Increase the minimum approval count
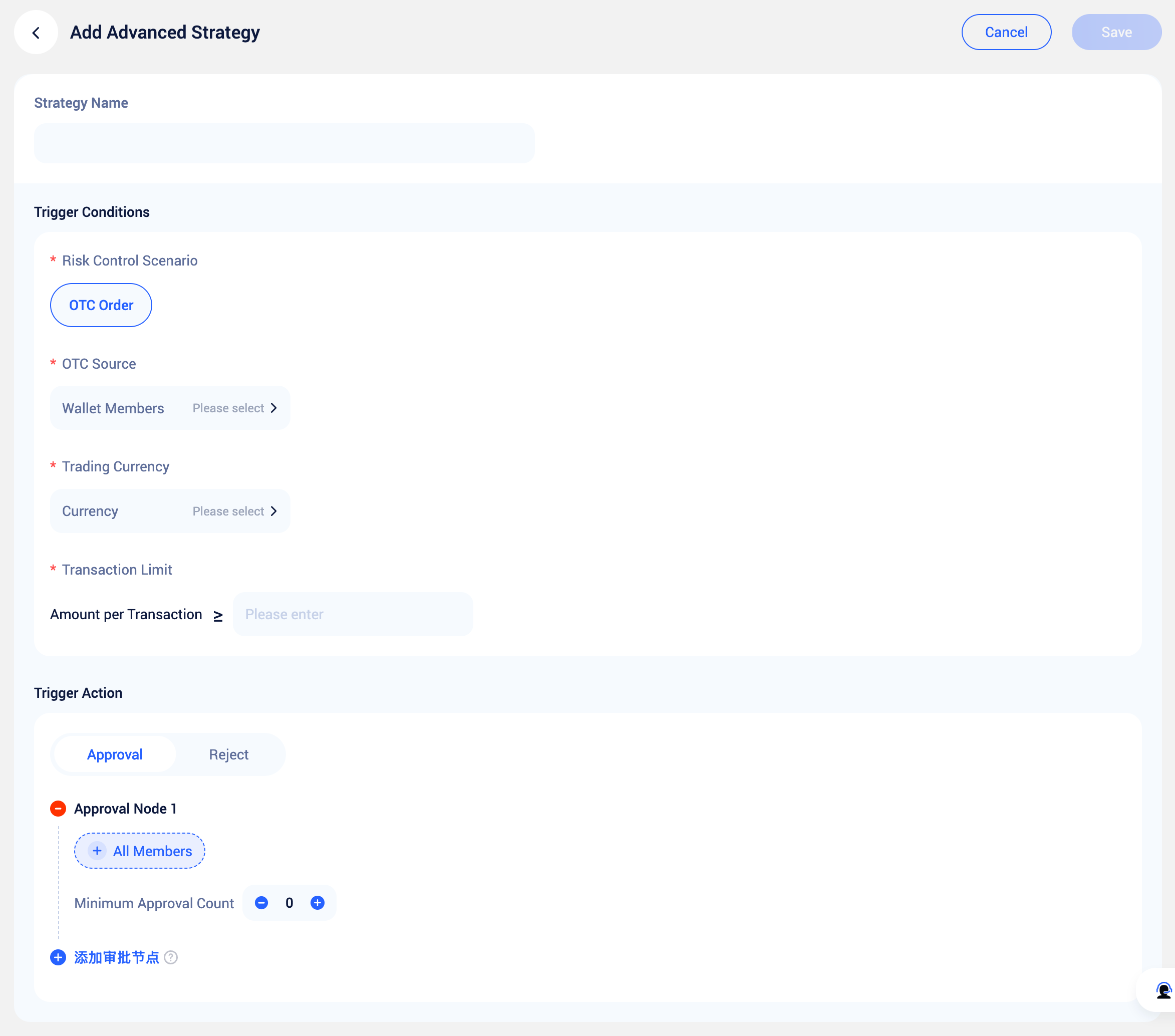This screenshot has width=1175, height=1036. point(318,903)
